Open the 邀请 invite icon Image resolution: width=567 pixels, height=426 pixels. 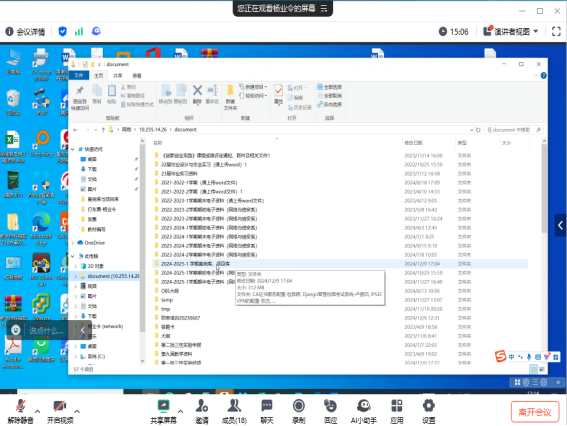[x=202, y=412]
